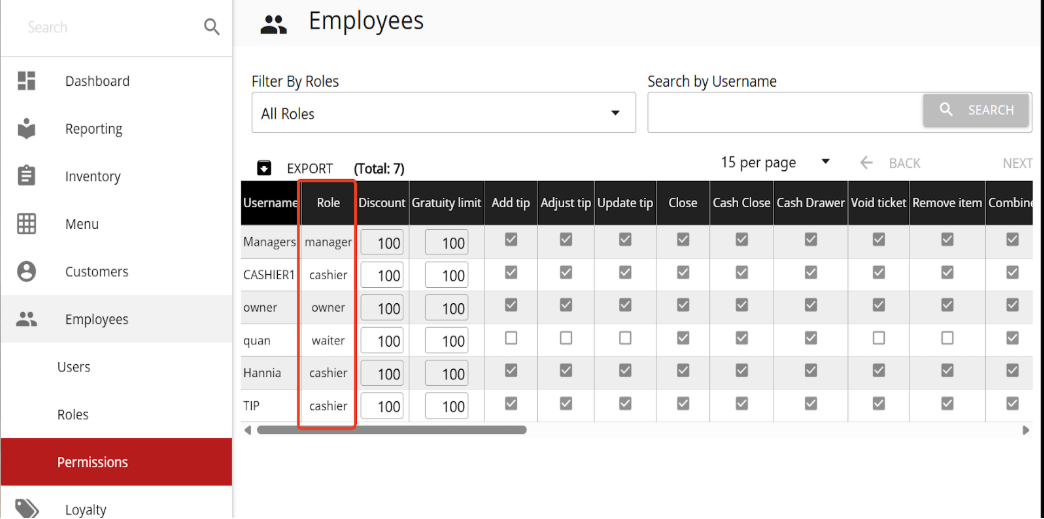Toggle Cash Drawer checkbox for owner
This screenshot has height=519, width=1044.
pyautogui.click(x=811, y=304)
